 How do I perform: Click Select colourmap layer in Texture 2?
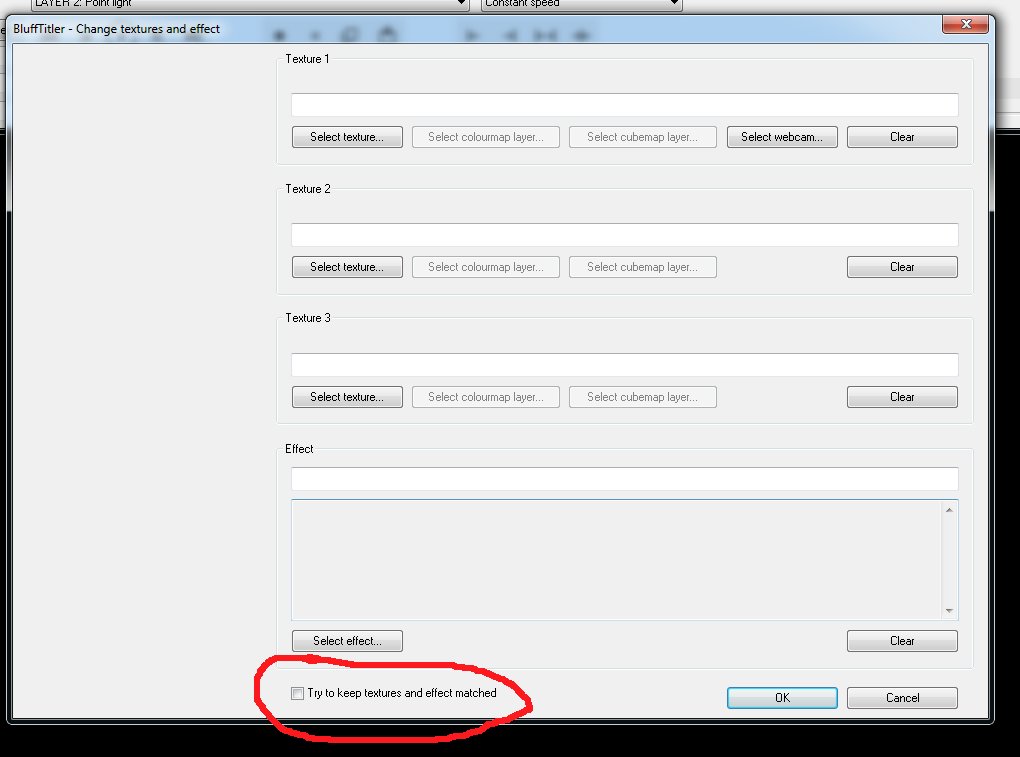click(485, 267)
